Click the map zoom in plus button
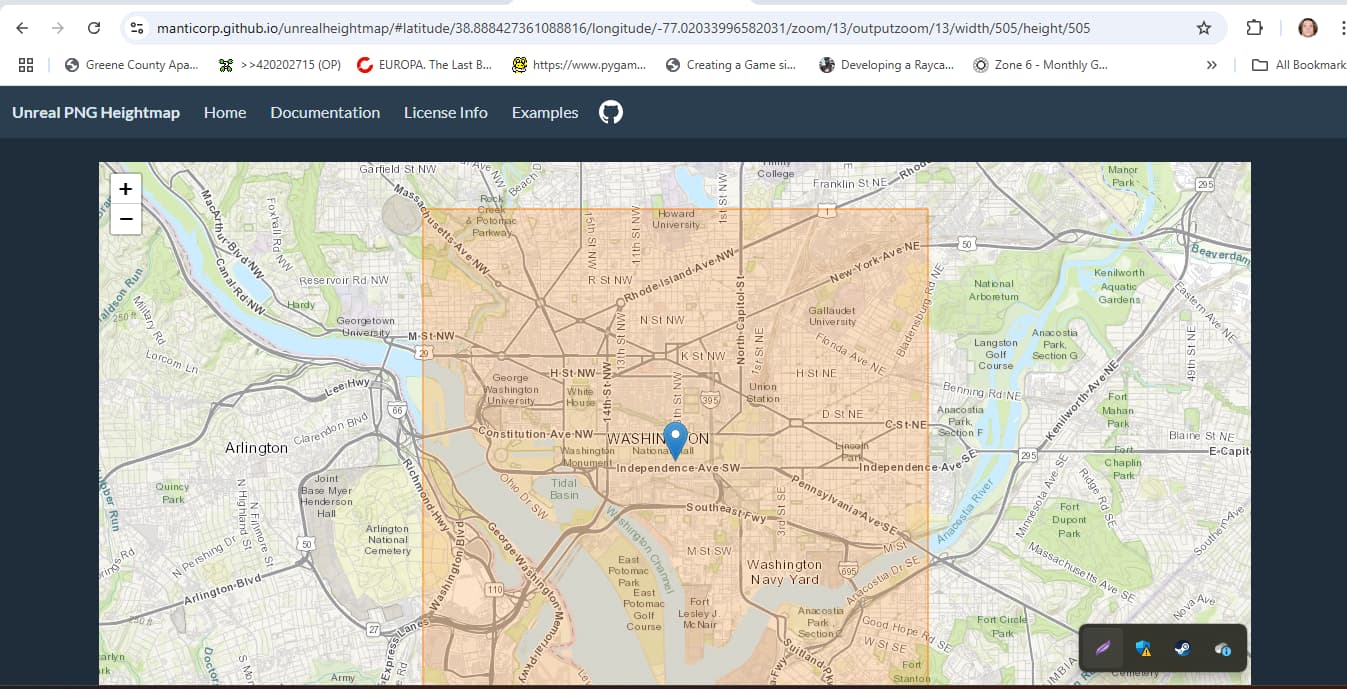The image size is (1347, 689). [126, 189]
